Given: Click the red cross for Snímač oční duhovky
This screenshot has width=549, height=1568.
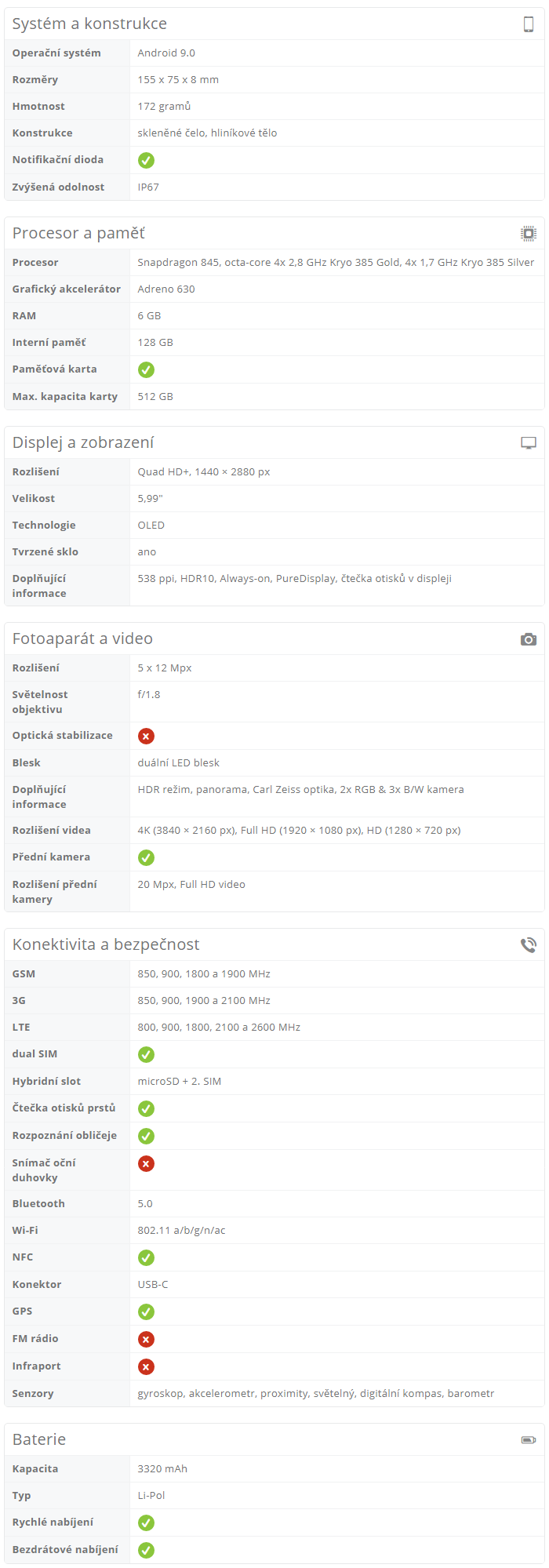Looking at the screenshot, I should tap(146, 1164).
